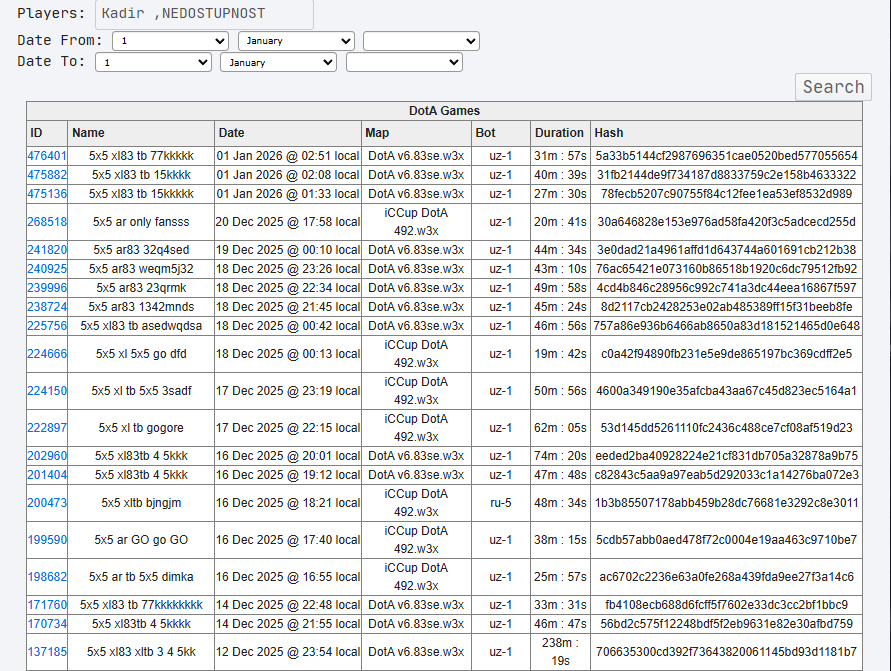Screen dimensions: 891x671
Task: Select game name '5x5 xl83 tb asedwqdsa'
Action: 141,326
